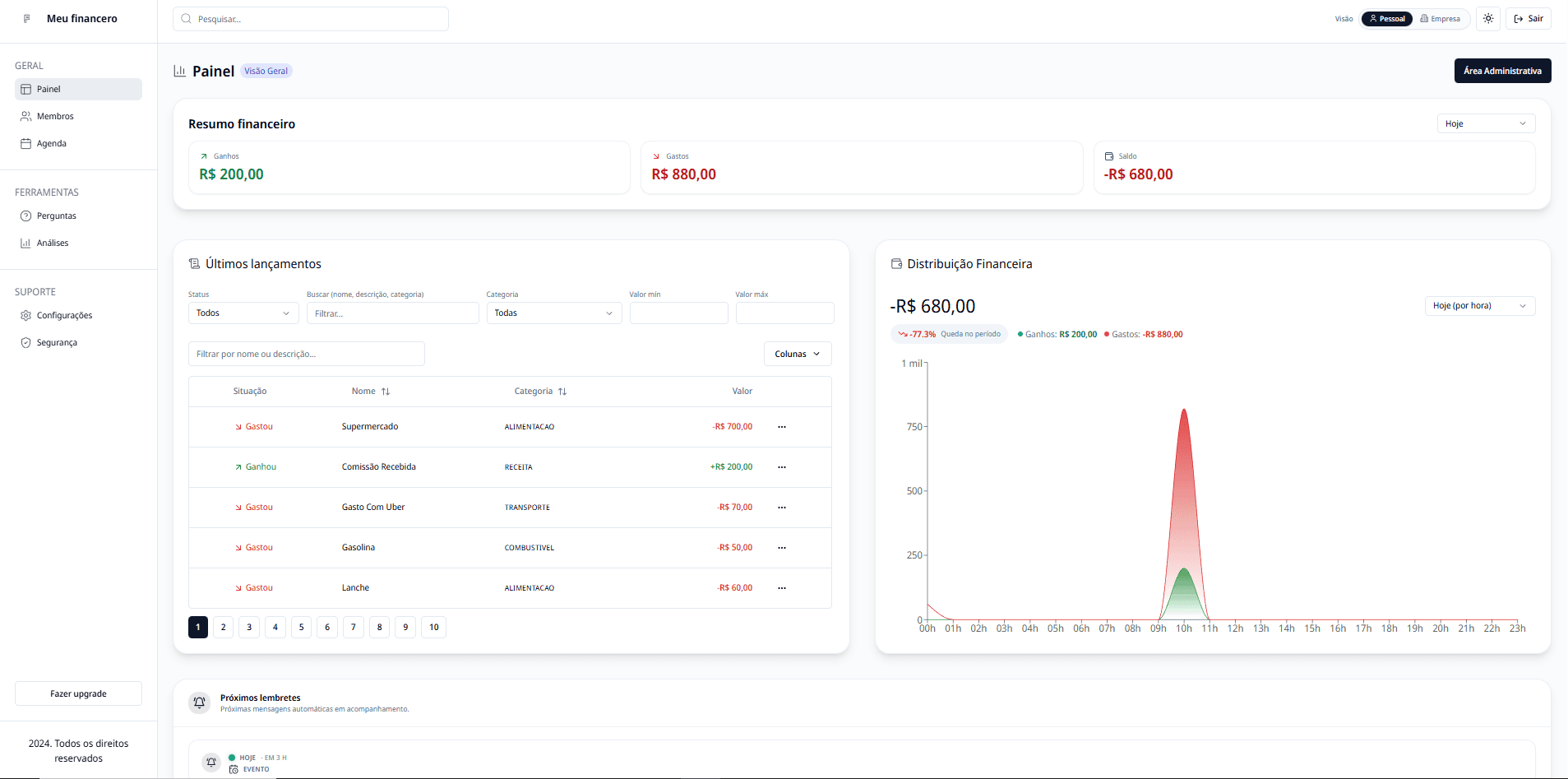Click the three-dot menu for Gasolina row
This screenshot has width=1568, height=779.
pyautogui.click(x=781, y=548)
